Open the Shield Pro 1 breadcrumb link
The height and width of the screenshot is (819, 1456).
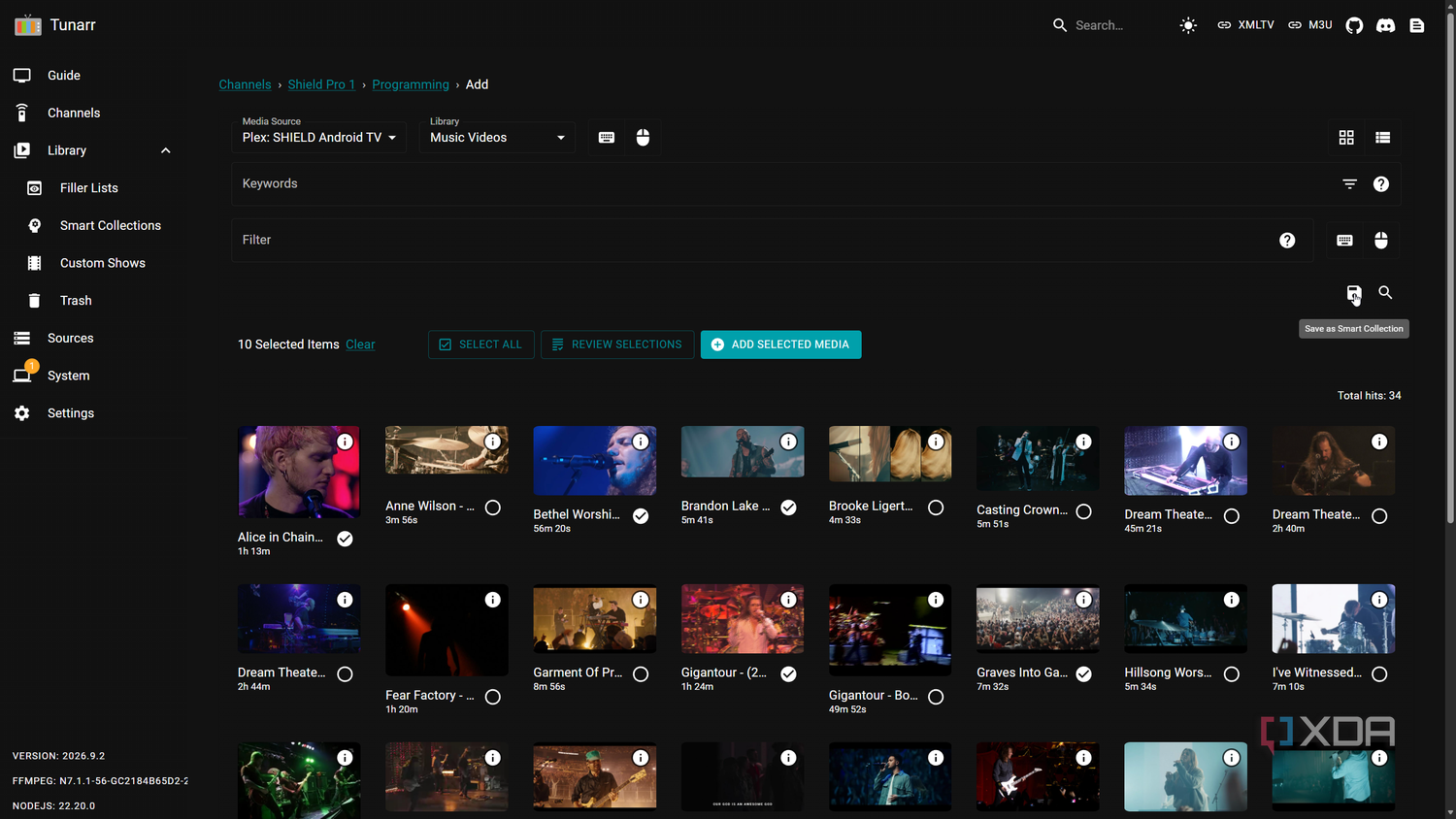point(321,84)
